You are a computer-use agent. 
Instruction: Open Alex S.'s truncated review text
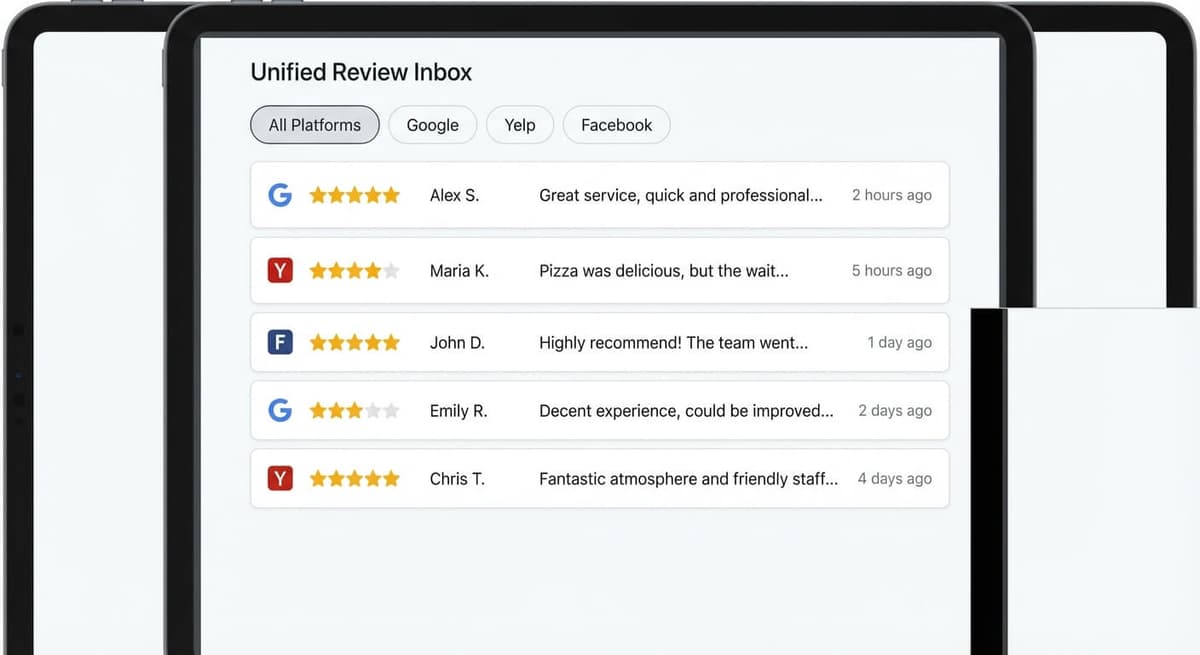681,195
